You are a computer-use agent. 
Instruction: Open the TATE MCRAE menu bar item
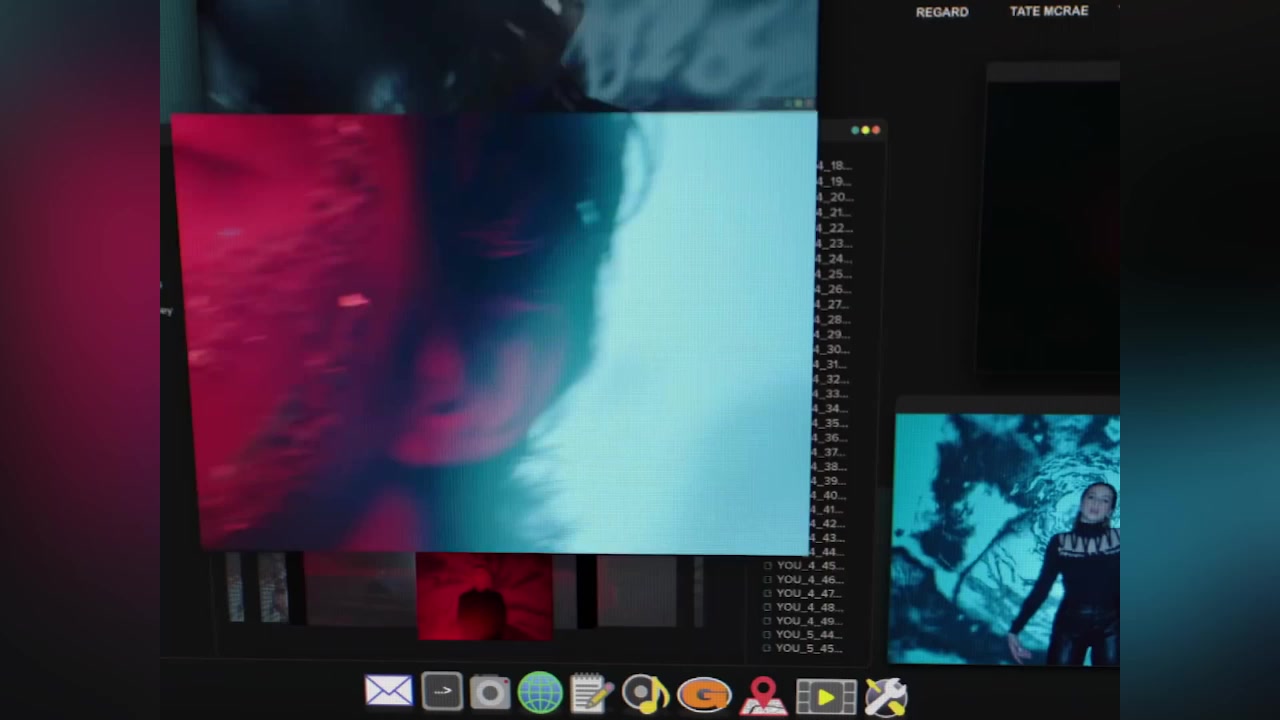coord(1049,11)
